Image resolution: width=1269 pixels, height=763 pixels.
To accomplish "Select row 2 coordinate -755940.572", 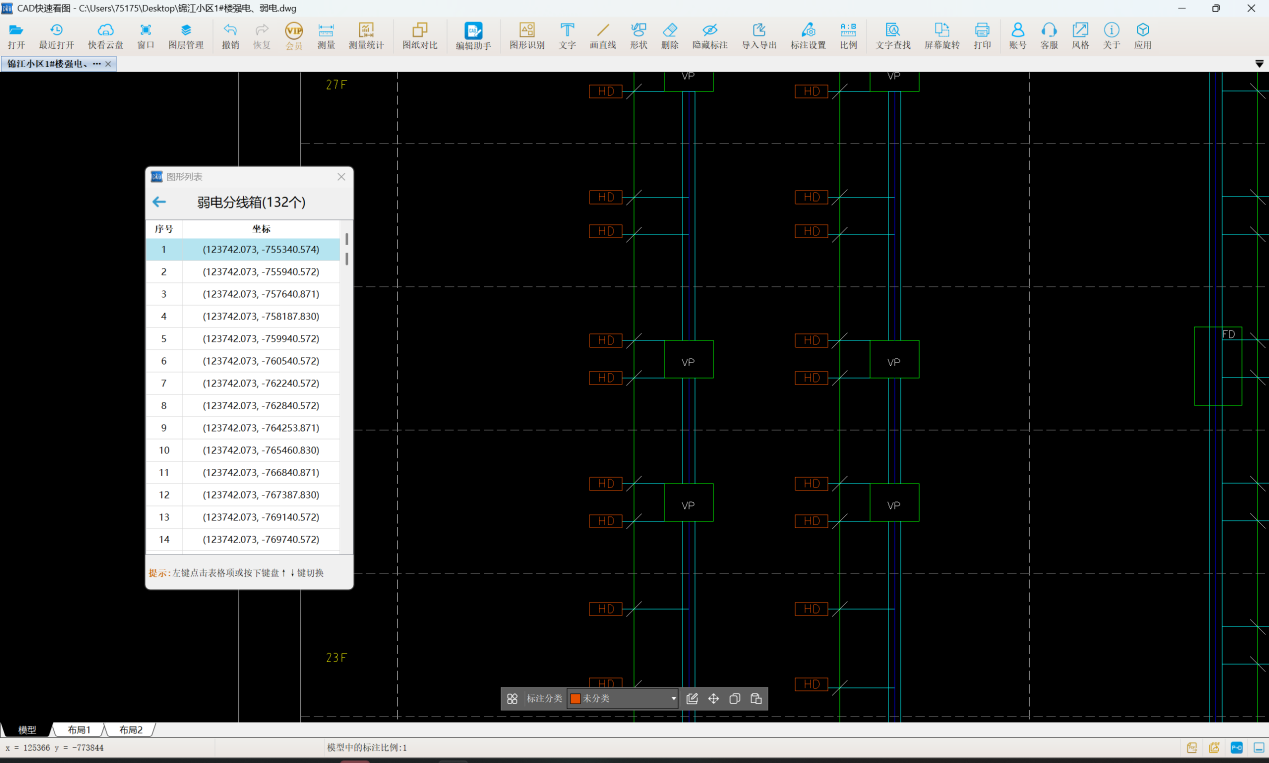I will (x=243, y=271).
